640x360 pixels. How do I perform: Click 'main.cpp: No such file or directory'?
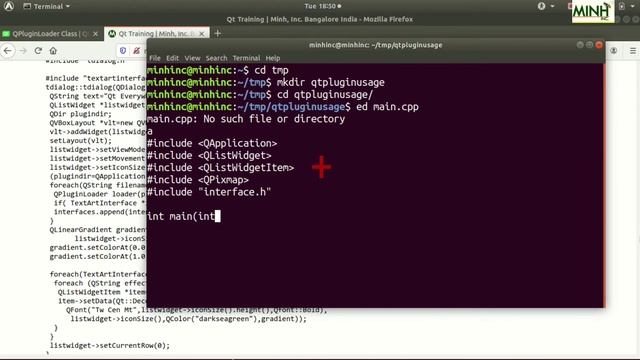(246, 119)
